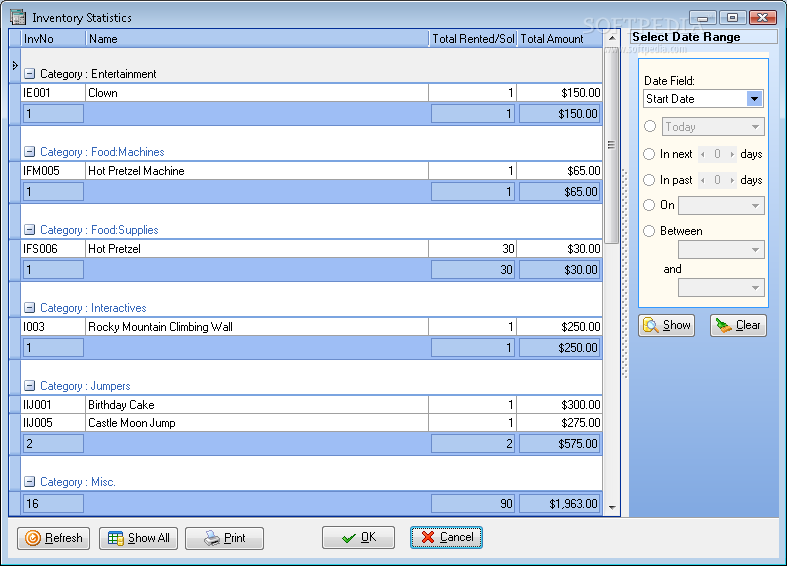
Task: Sort by the Name column header
Action: 257,39
